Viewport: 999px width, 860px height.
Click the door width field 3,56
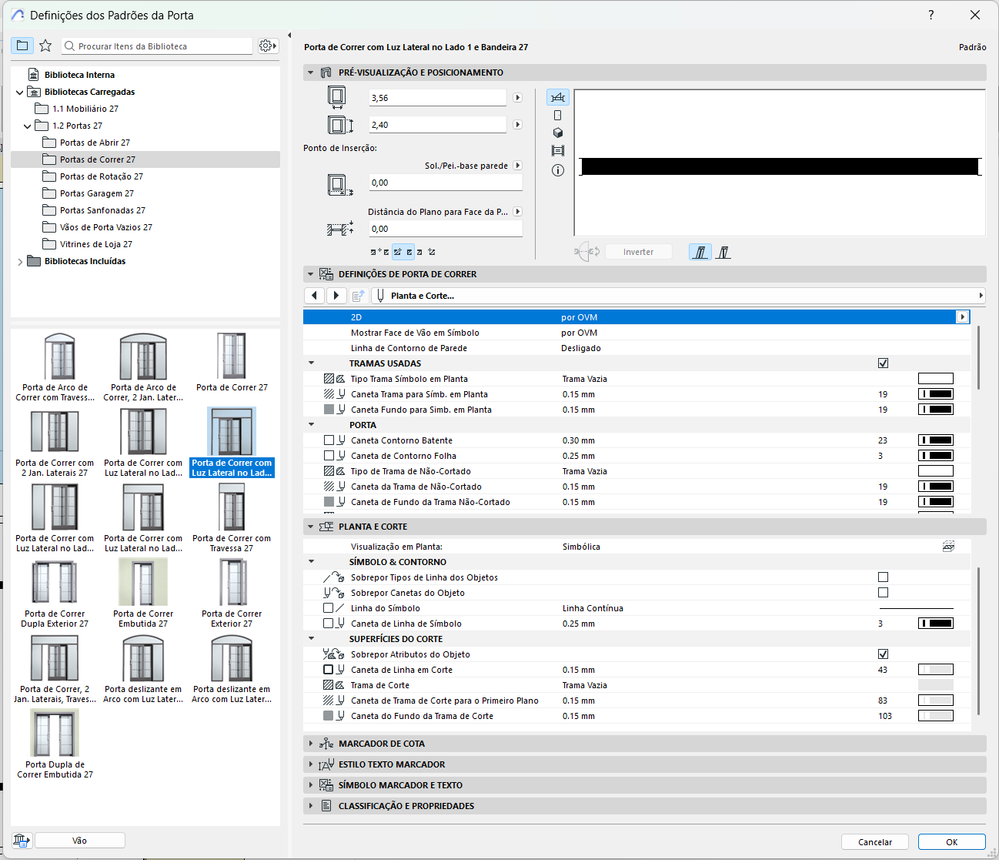438,98
